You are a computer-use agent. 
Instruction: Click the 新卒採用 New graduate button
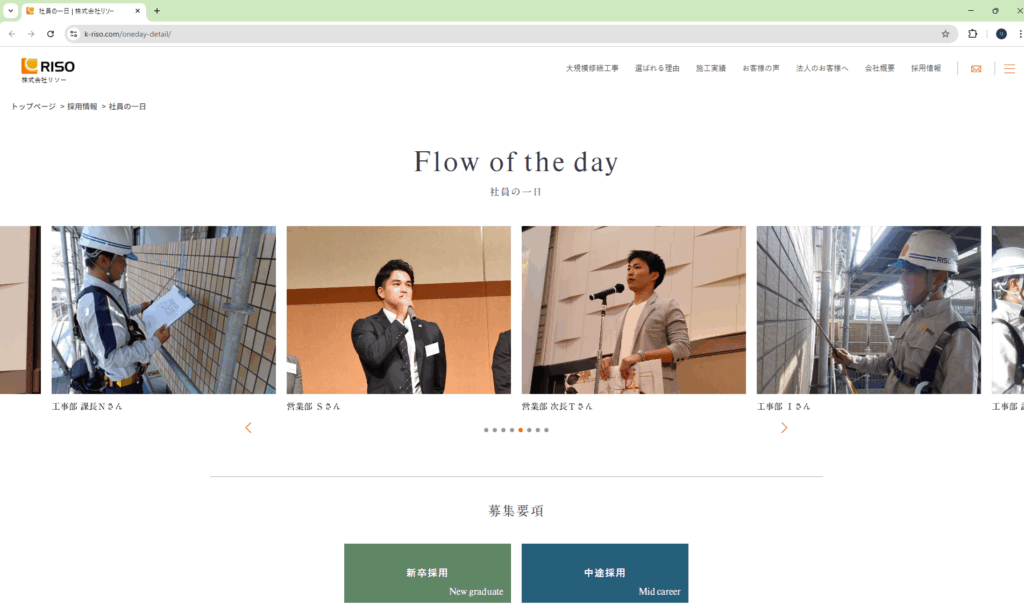427,573
